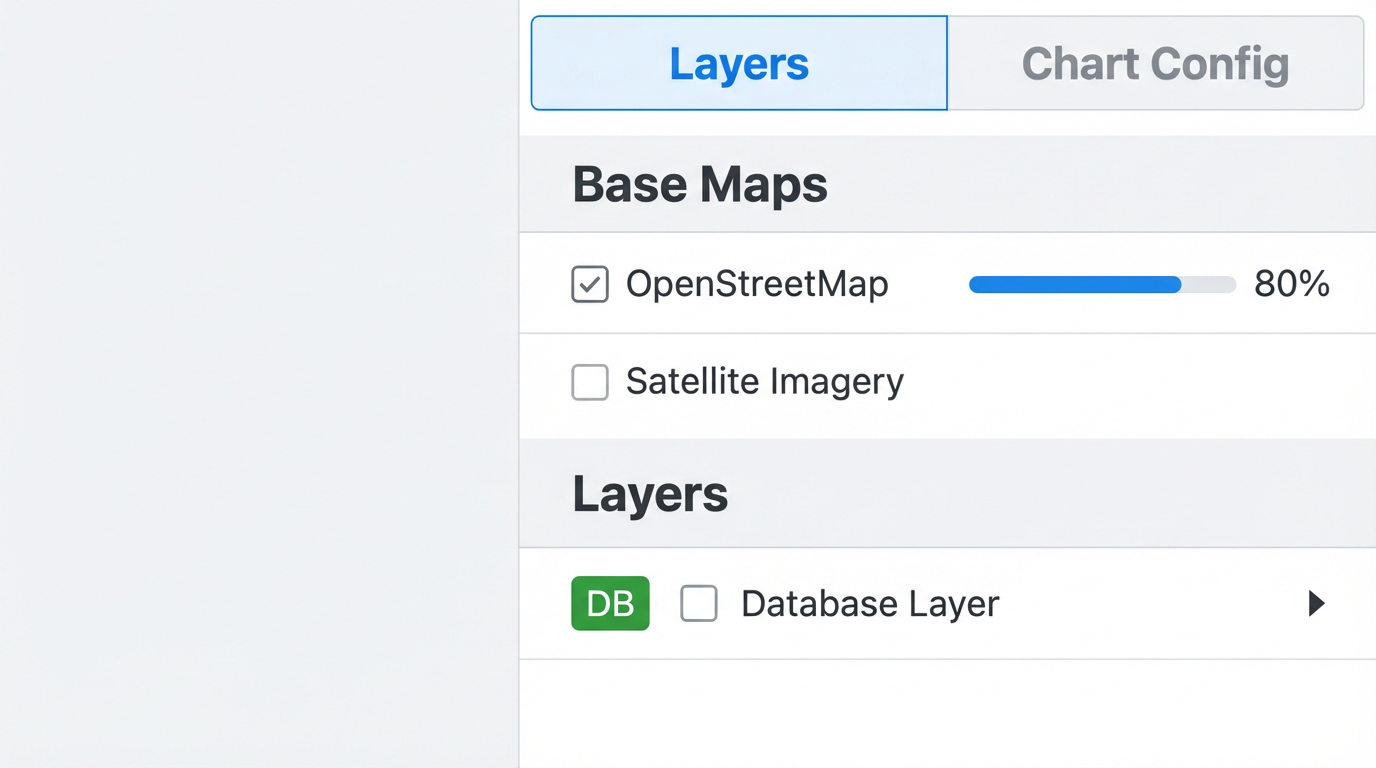Enable the Database Layer checkbox
This screenshot has height=768, width=1376.
click(699, 603)
